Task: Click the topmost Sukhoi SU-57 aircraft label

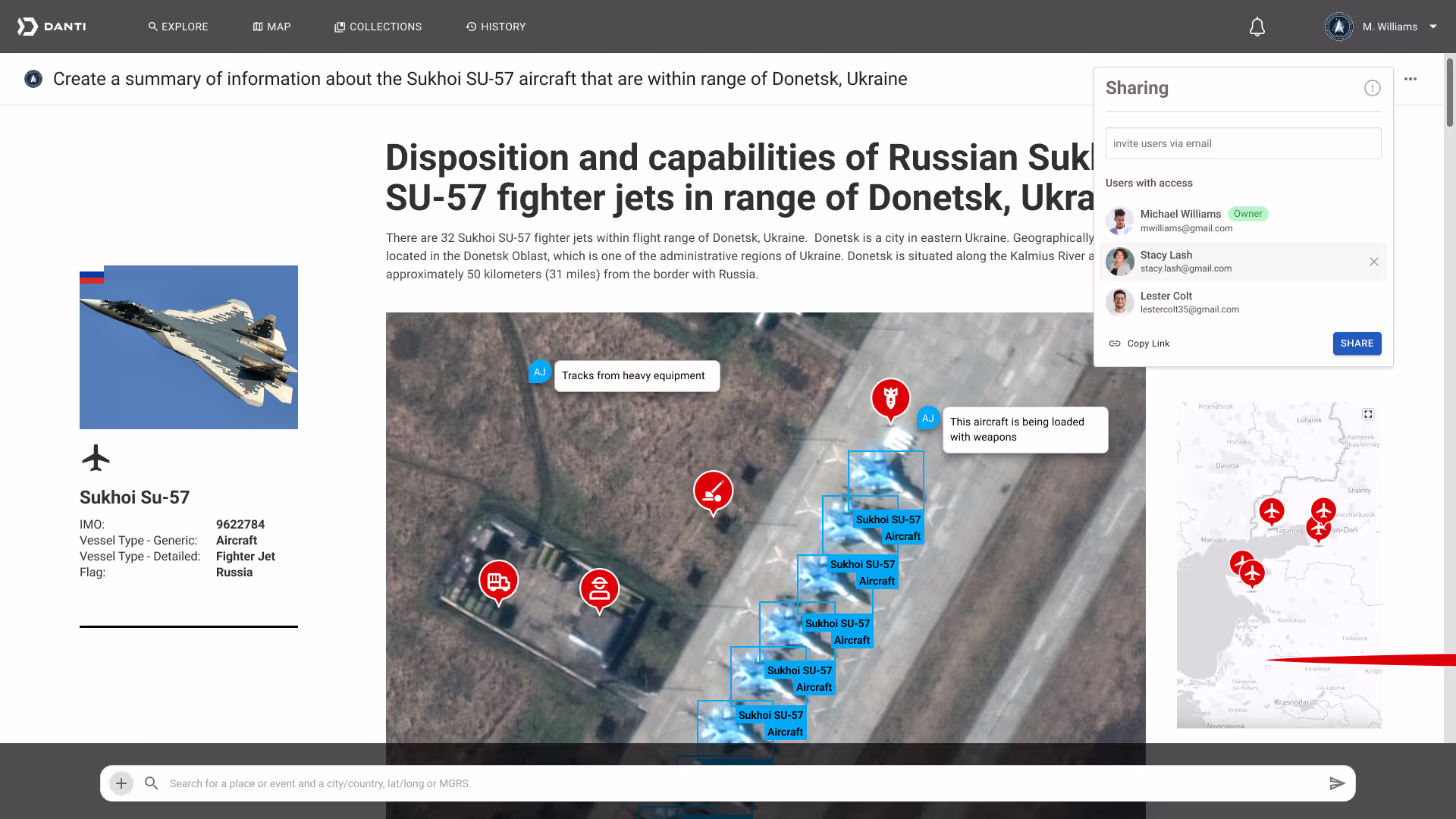Action: coord(888,528)
